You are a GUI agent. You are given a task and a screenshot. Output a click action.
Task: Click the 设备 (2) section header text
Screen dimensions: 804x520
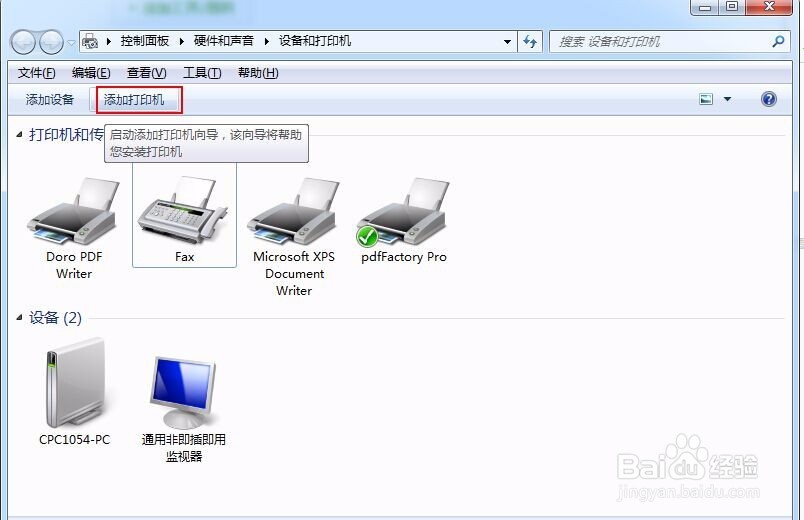55,318
